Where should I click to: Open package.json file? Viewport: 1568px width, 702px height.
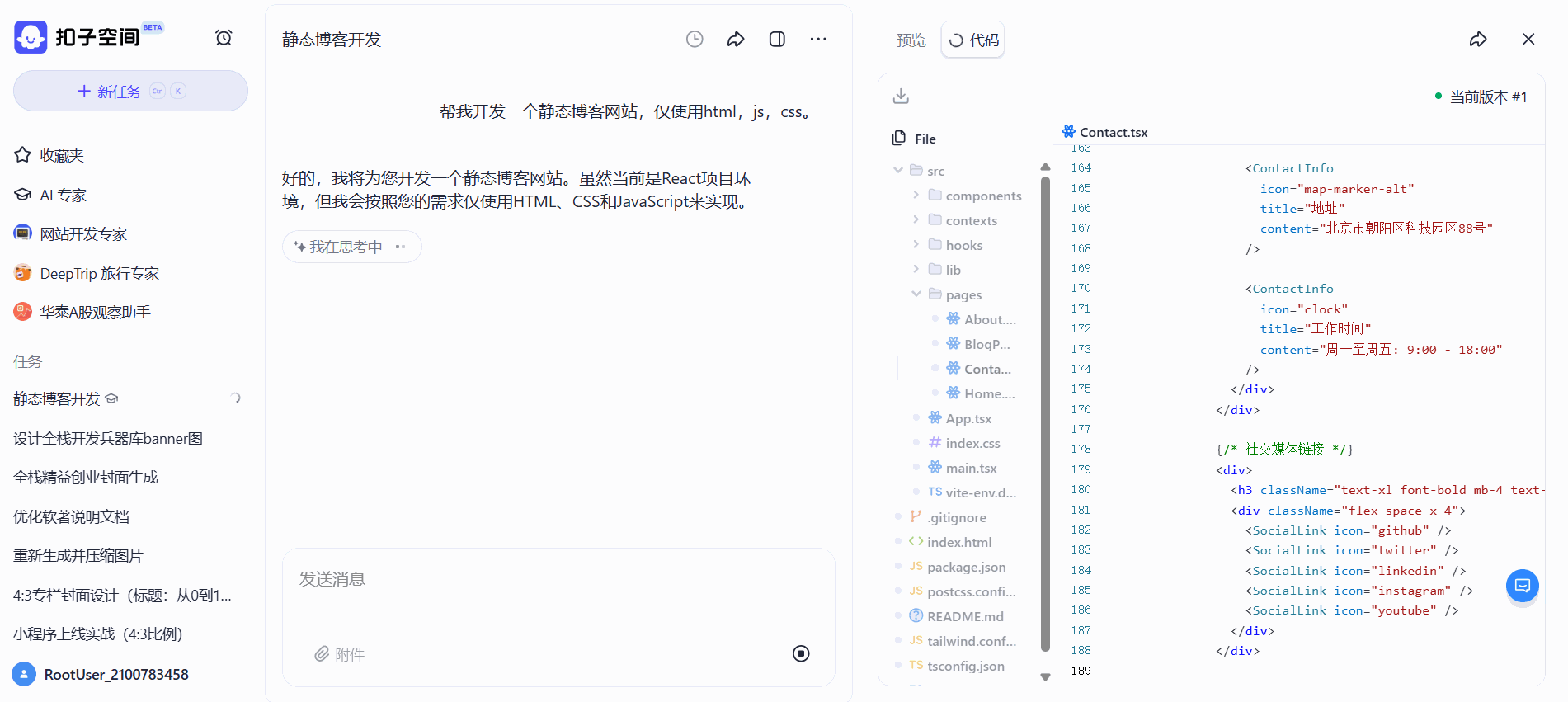coord(958,567)
